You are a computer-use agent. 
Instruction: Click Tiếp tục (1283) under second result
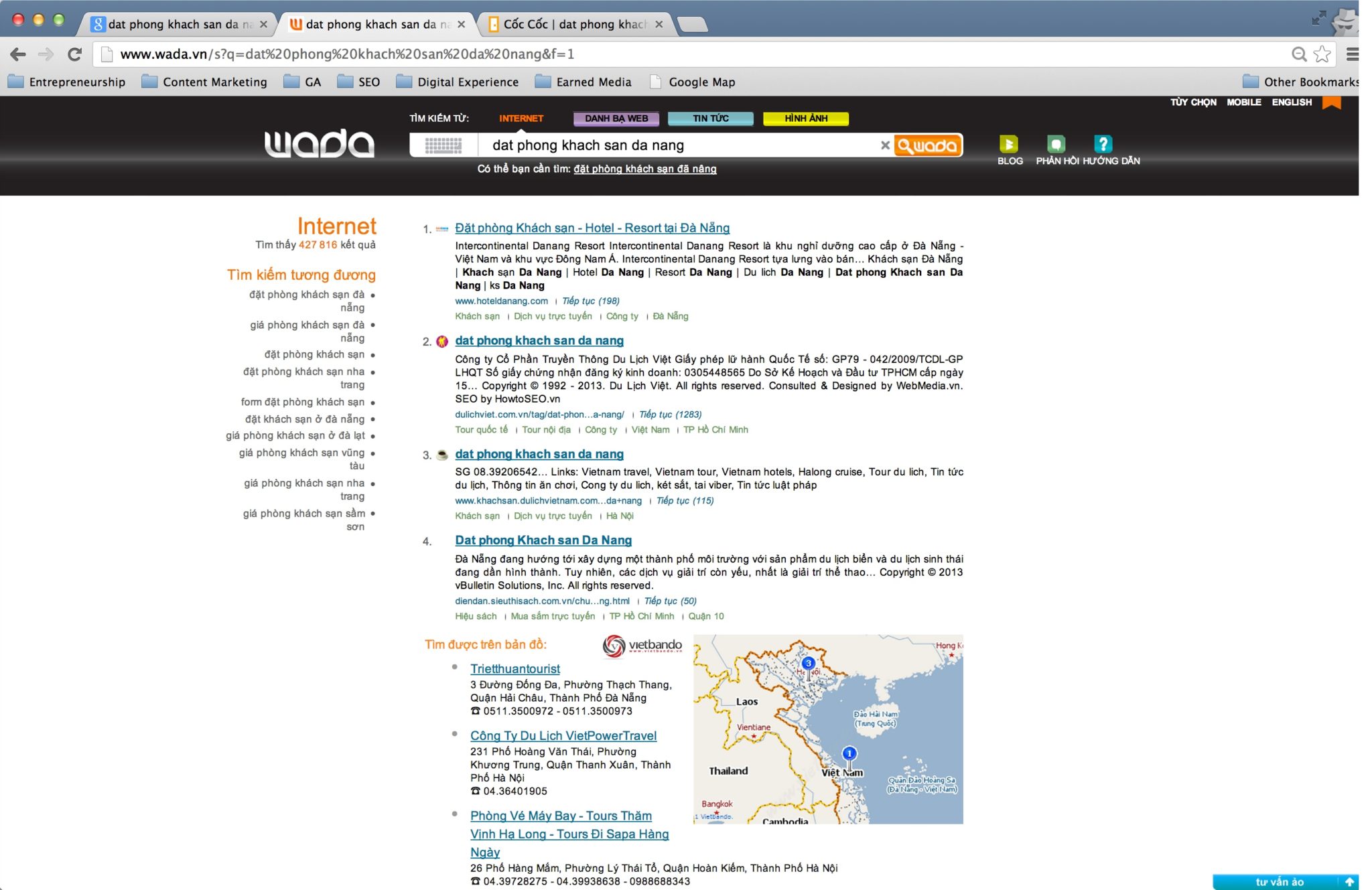(x=670, y=415)
